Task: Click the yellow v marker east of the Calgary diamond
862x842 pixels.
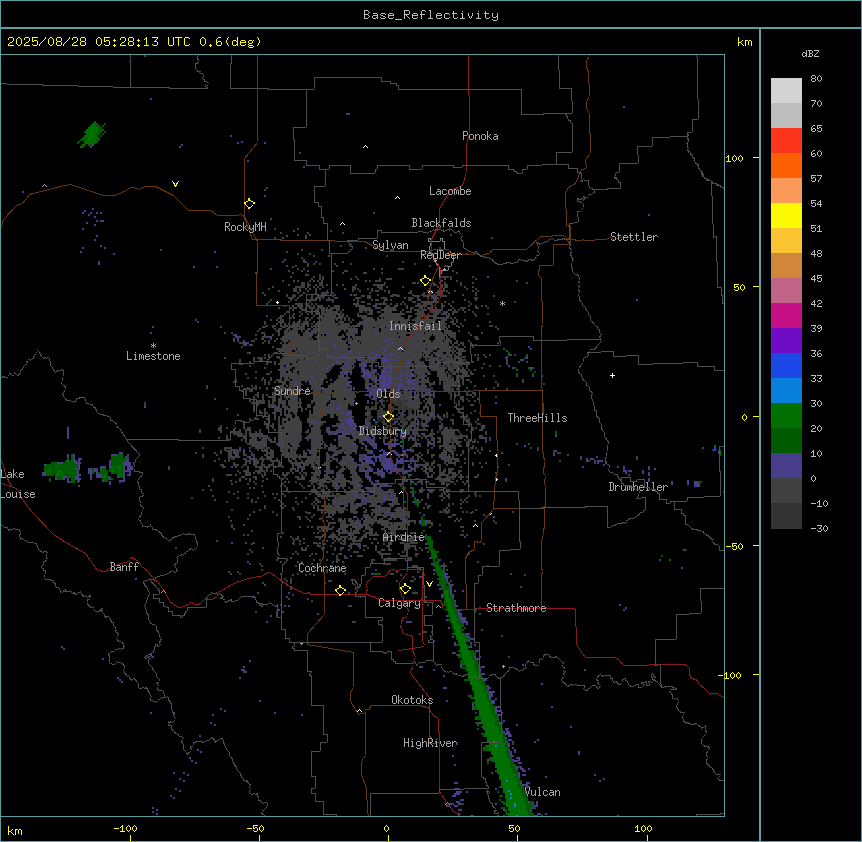Action: click(429, 584)
